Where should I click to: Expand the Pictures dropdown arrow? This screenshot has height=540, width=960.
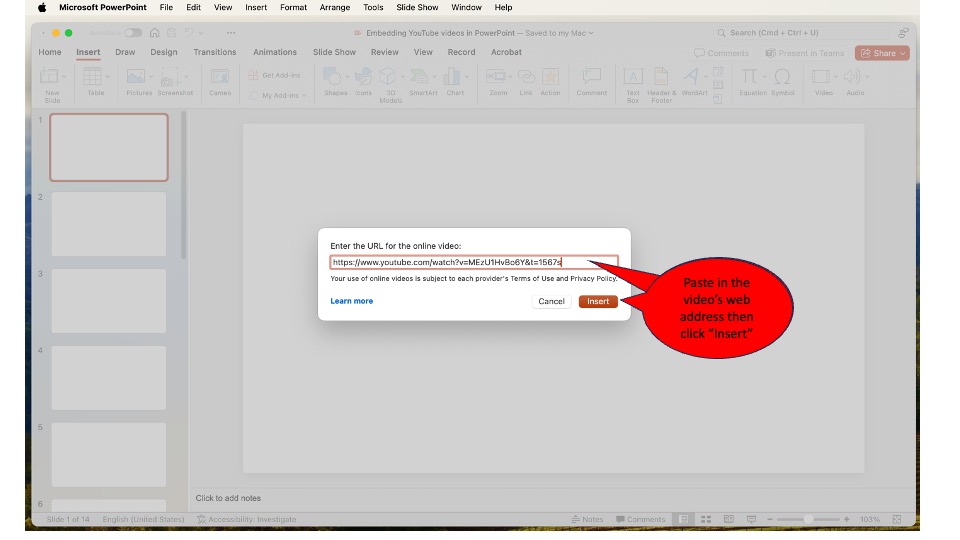(x=151, y=77)
